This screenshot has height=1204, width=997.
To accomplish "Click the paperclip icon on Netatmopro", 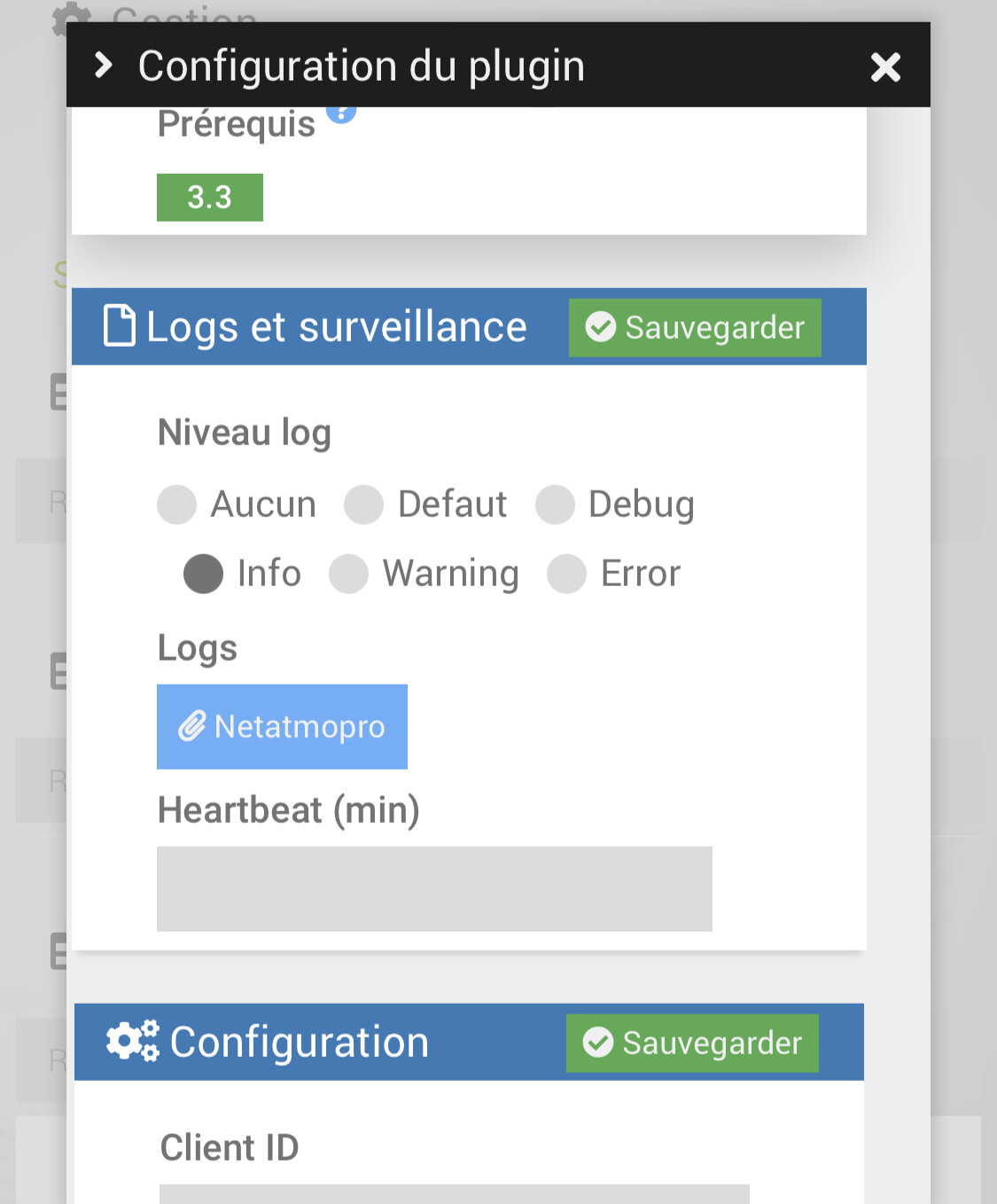I will coord(192,726).
